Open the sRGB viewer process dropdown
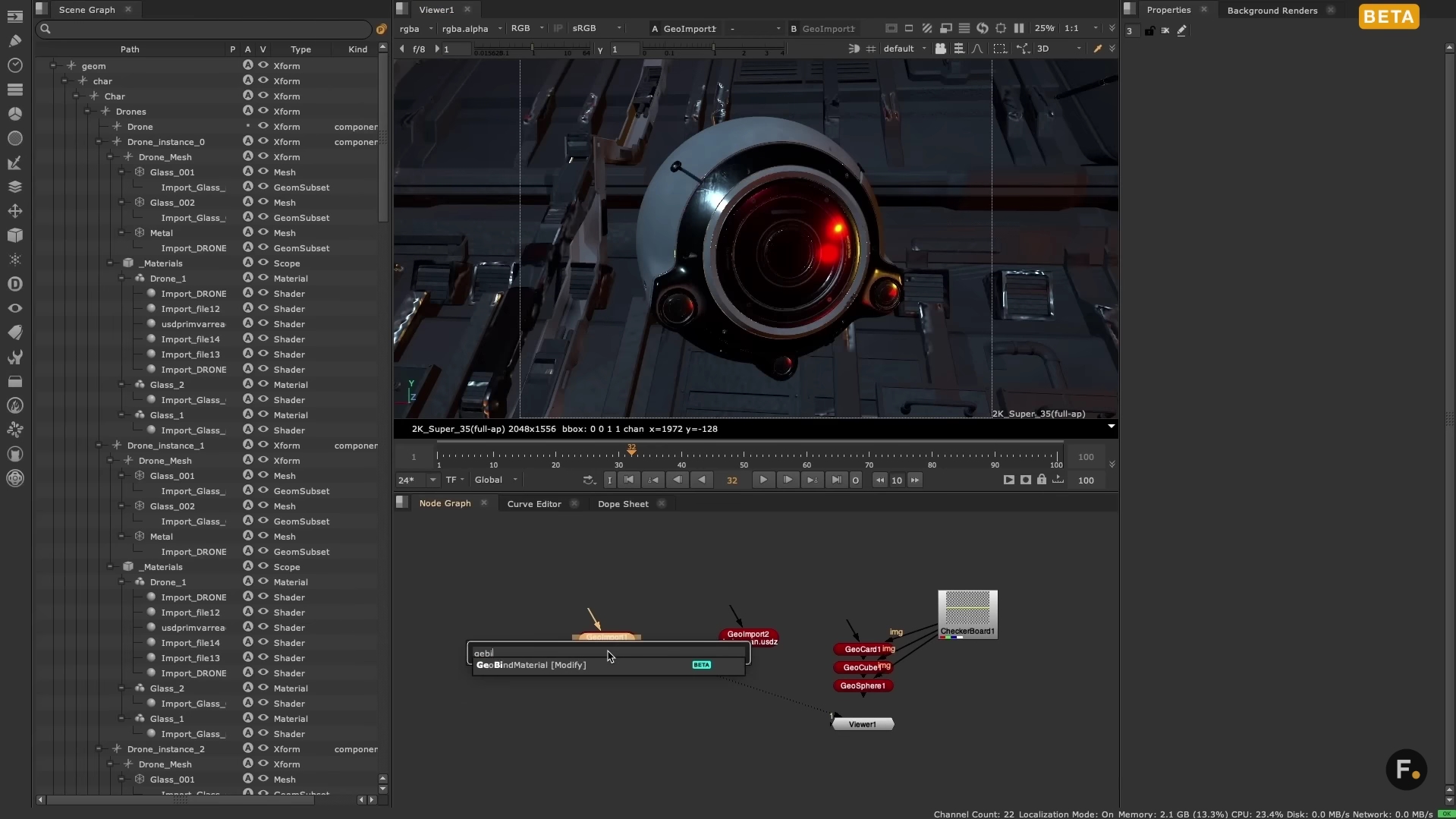The image size is (1456, 819). pos(596,28)
